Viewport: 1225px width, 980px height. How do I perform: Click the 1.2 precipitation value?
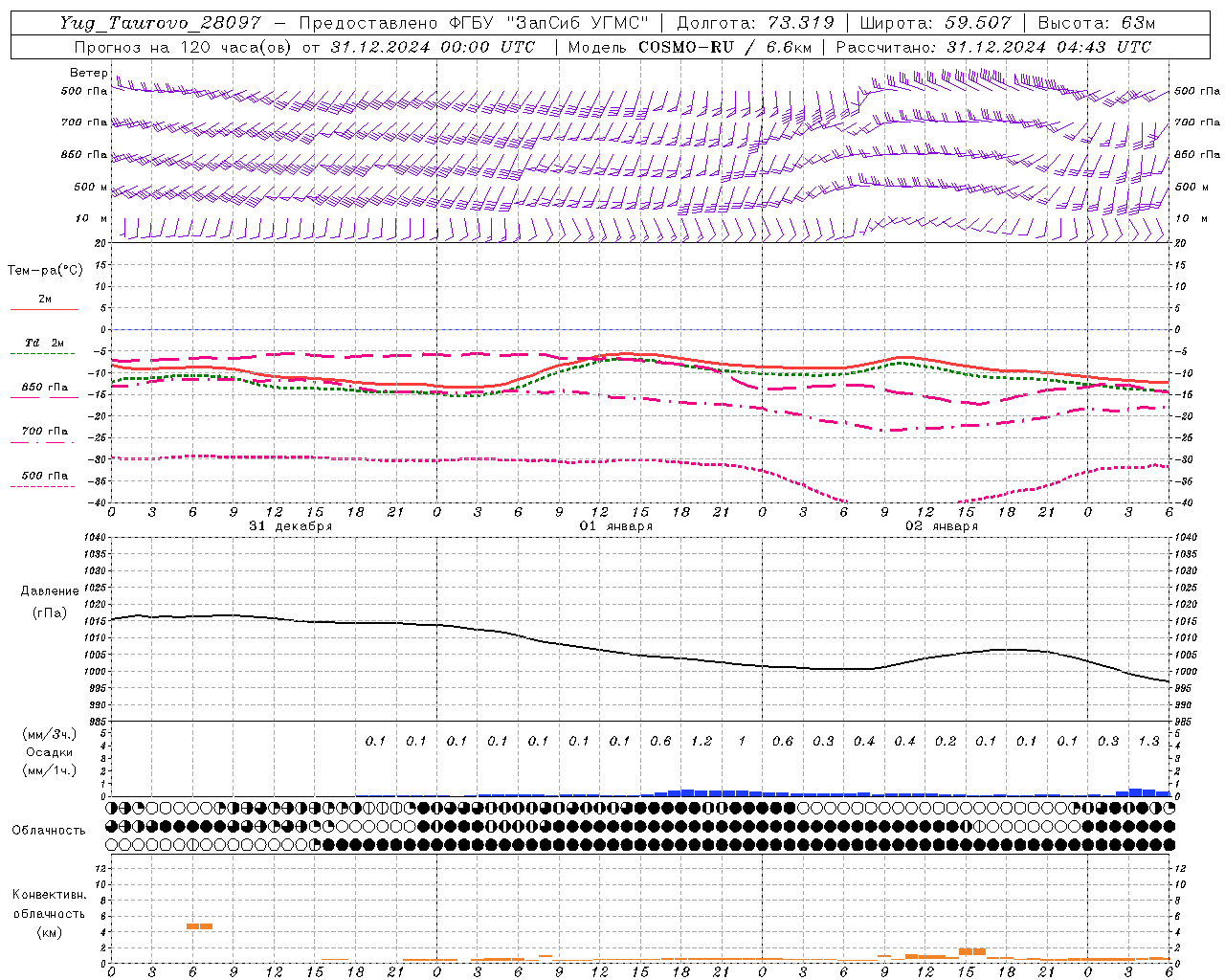(702, 742)
